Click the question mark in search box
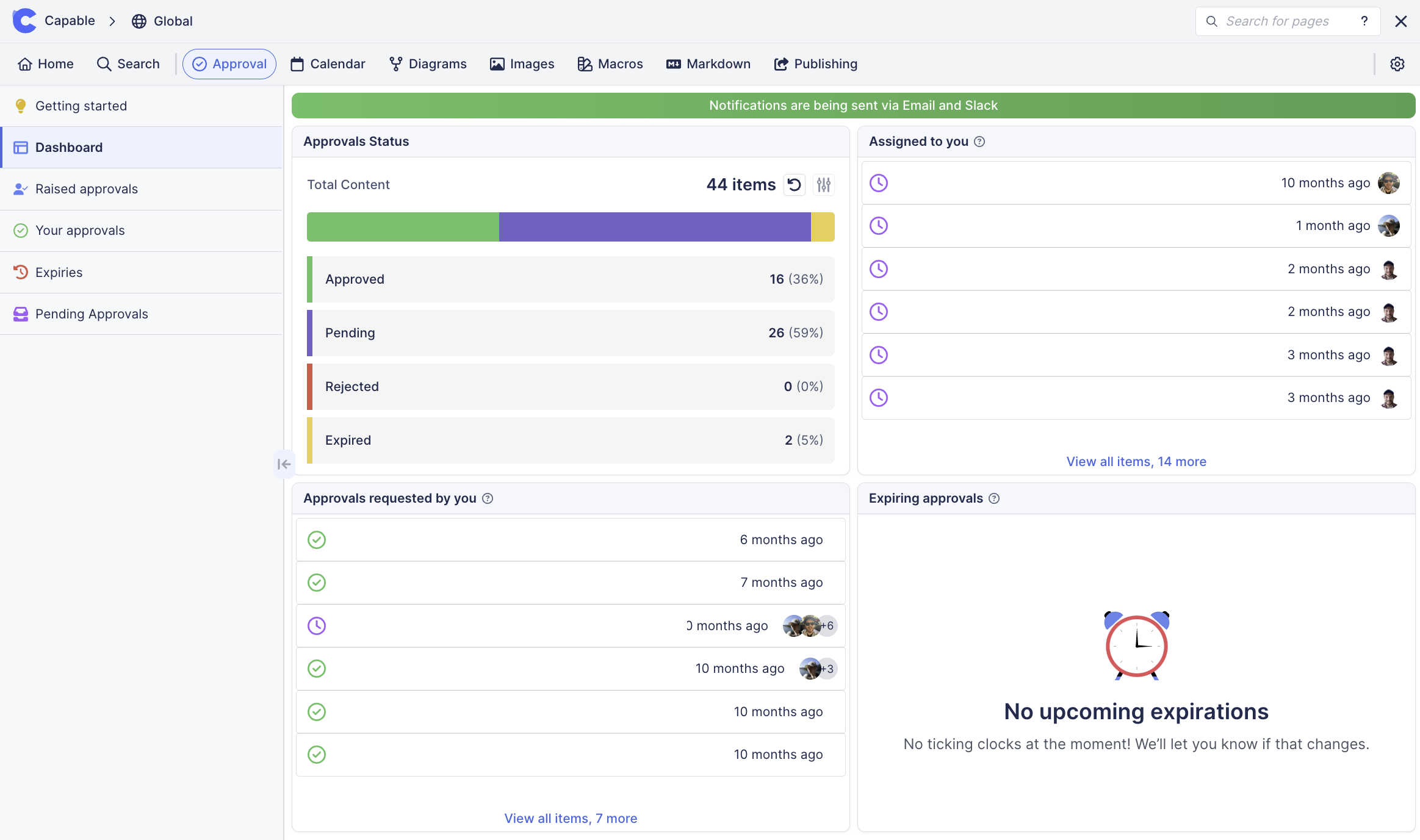Viewport: 1420px width, 840px height. coord(1364,21)
